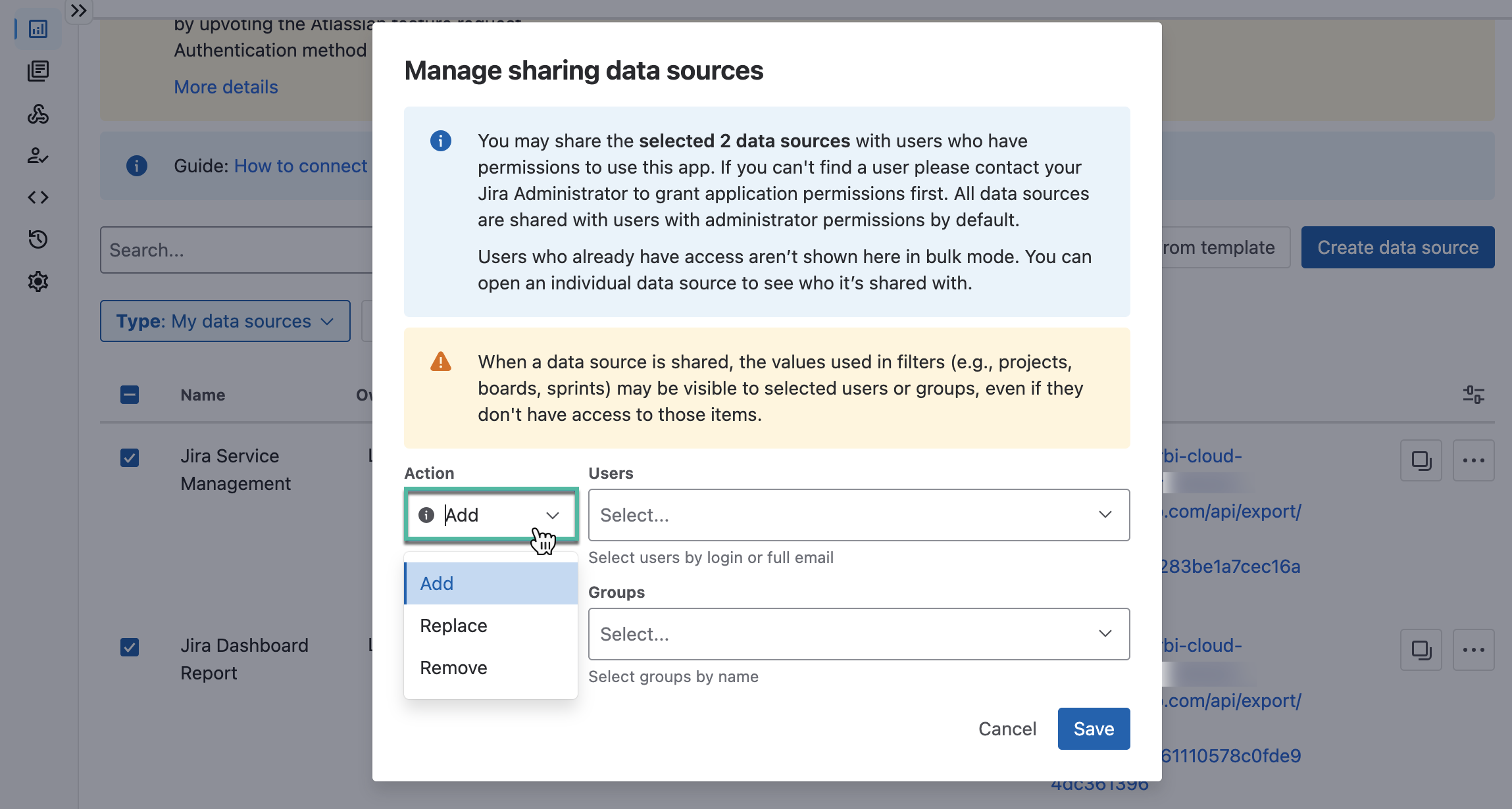Expand sidebar with double chevron icon
The width and height of the screenshot is (1512, 809).
point(79,11)
